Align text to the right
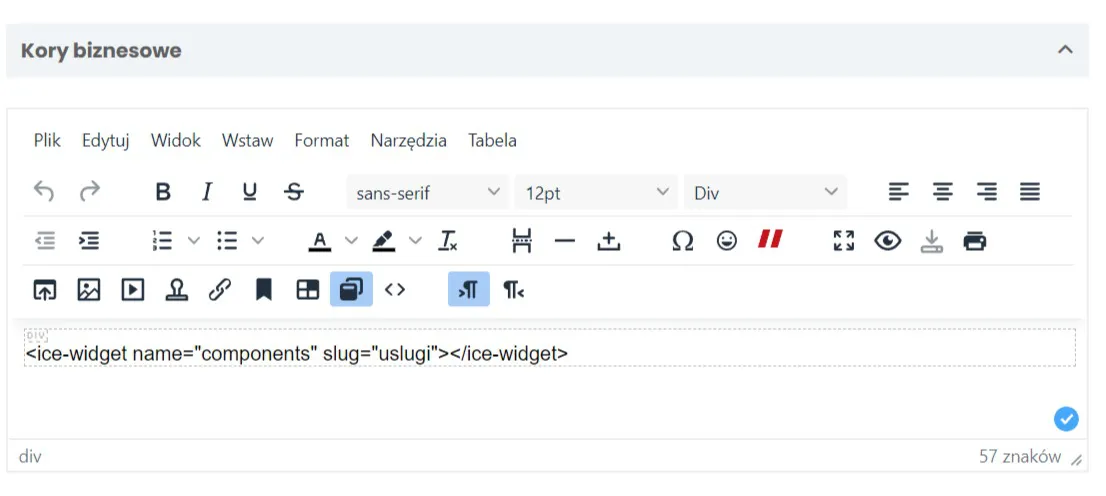The height and width of the screenshot is (496, 1106). click(986, 191)
